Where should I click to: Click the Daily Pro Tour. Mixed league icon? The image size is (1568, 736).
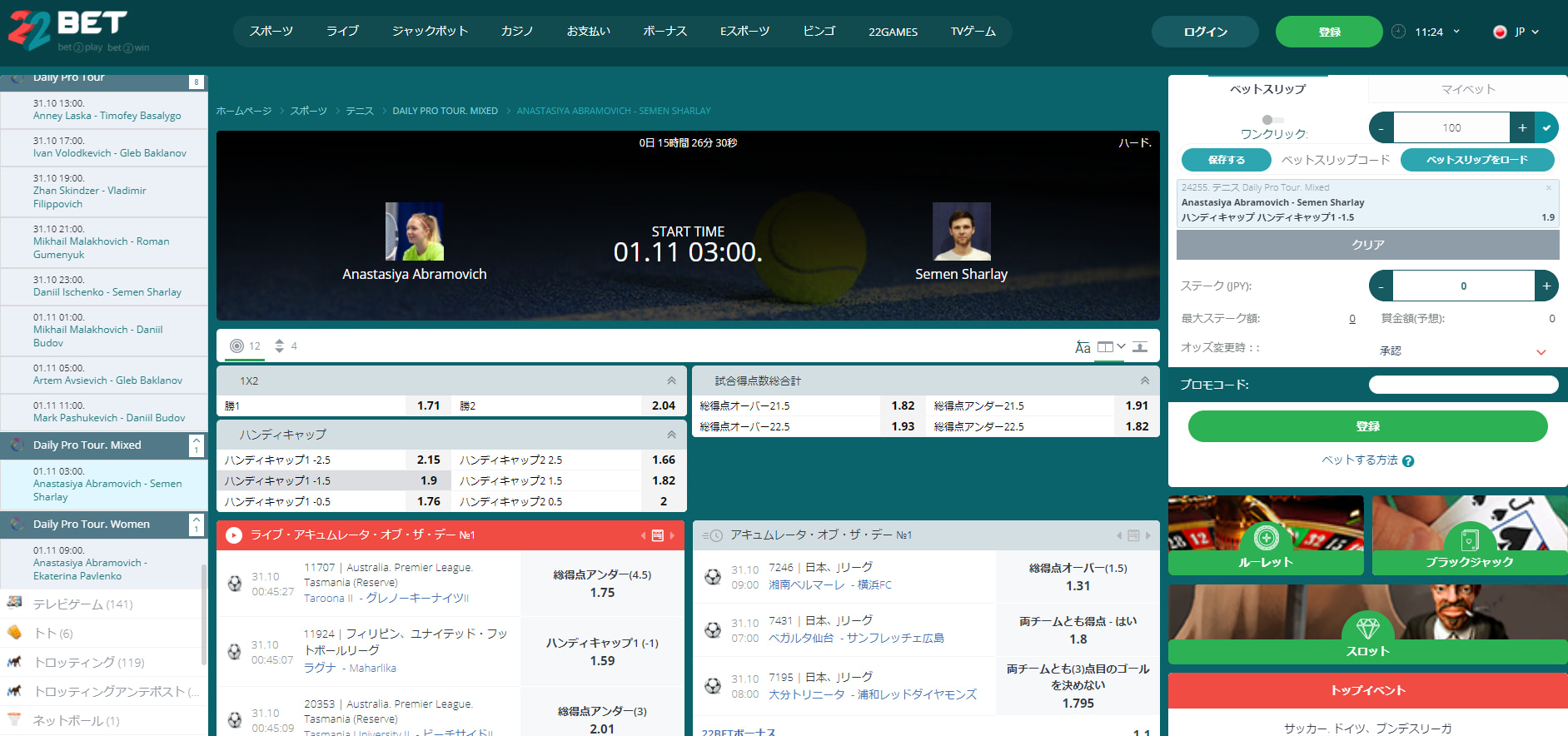click(17, 445)
